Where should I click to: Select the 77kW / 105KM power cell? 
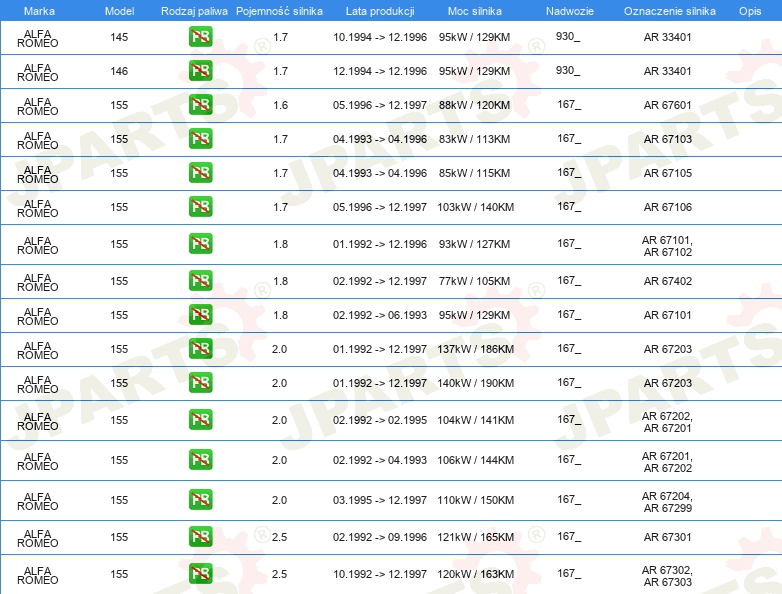474,281
